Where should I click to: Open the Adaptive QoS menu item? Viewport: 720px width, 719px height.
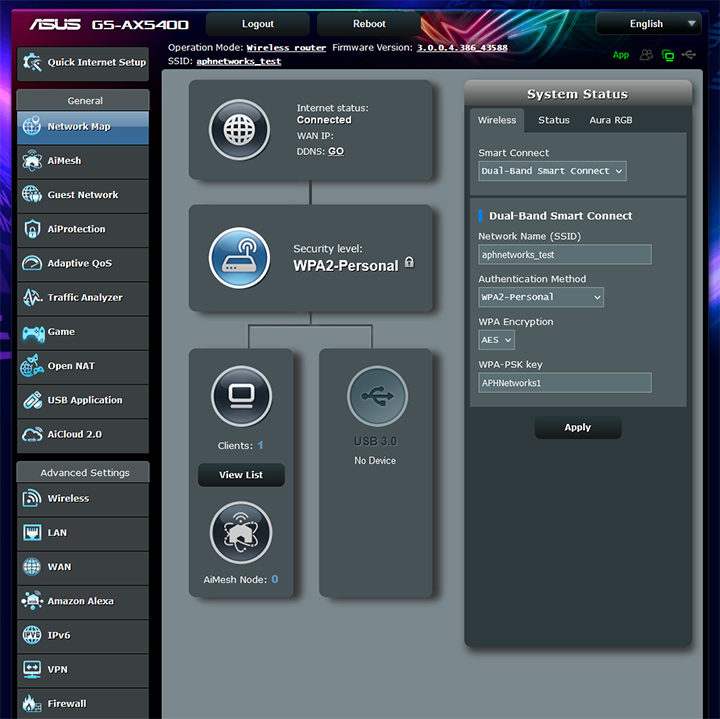pyautogui.click(x=83, y=264)
